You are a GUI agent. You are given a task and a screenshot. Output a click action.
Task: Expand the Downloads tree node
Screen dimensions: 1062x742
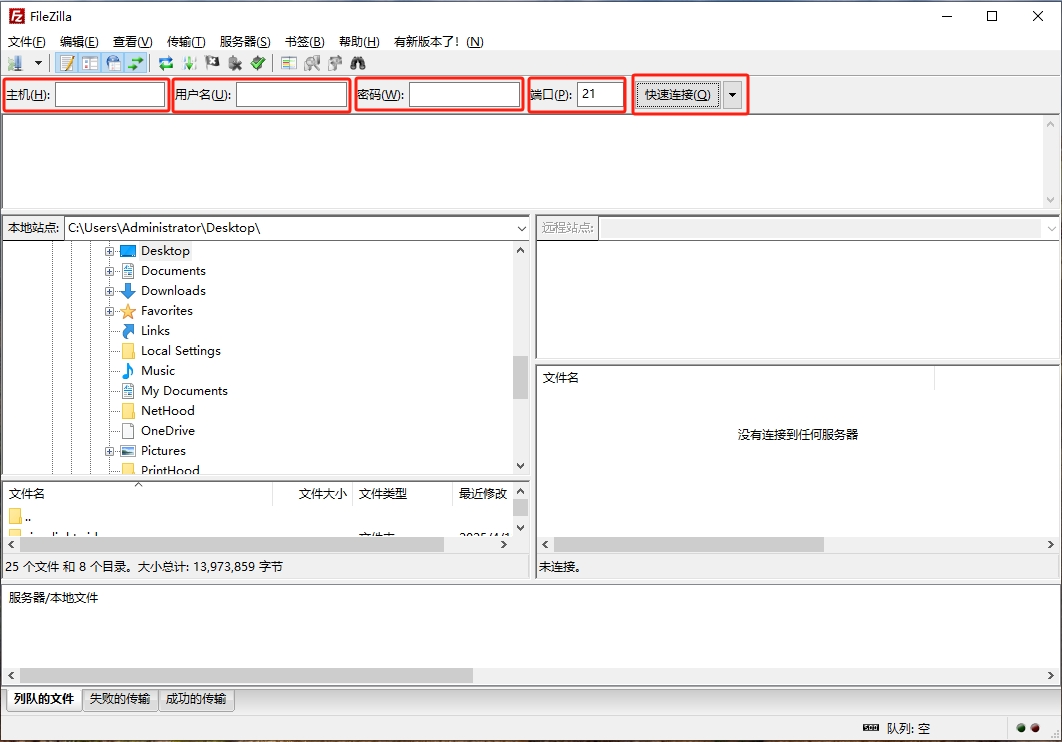point(109,291)
